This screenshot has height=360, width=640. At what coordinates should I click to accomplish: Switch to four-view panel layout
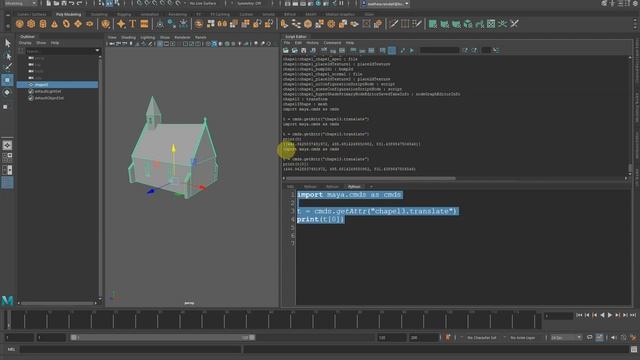[7, 158]
